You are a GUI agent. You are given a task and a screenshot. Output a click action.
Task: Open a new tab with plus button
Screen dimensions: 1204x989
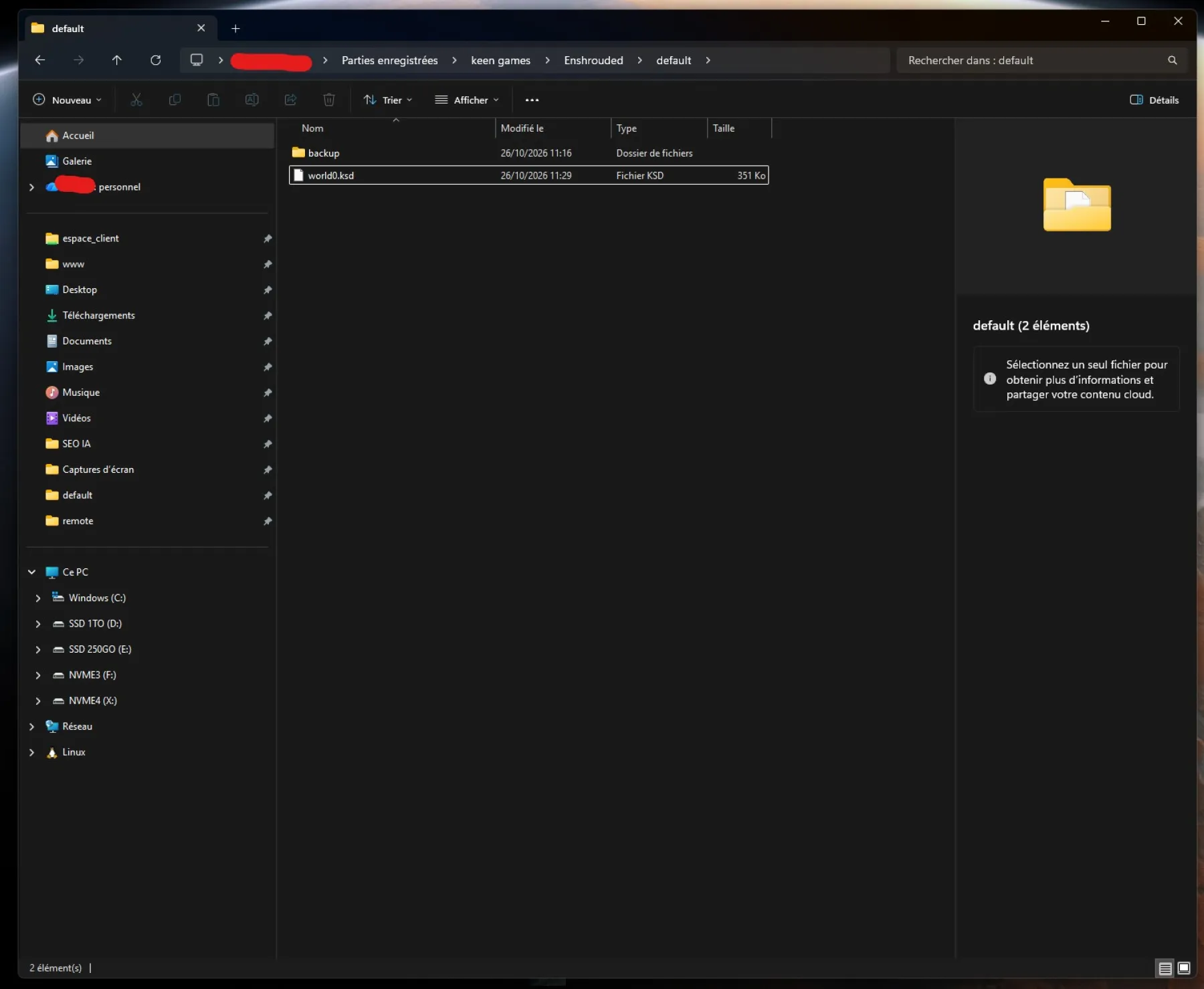(235, 28)
